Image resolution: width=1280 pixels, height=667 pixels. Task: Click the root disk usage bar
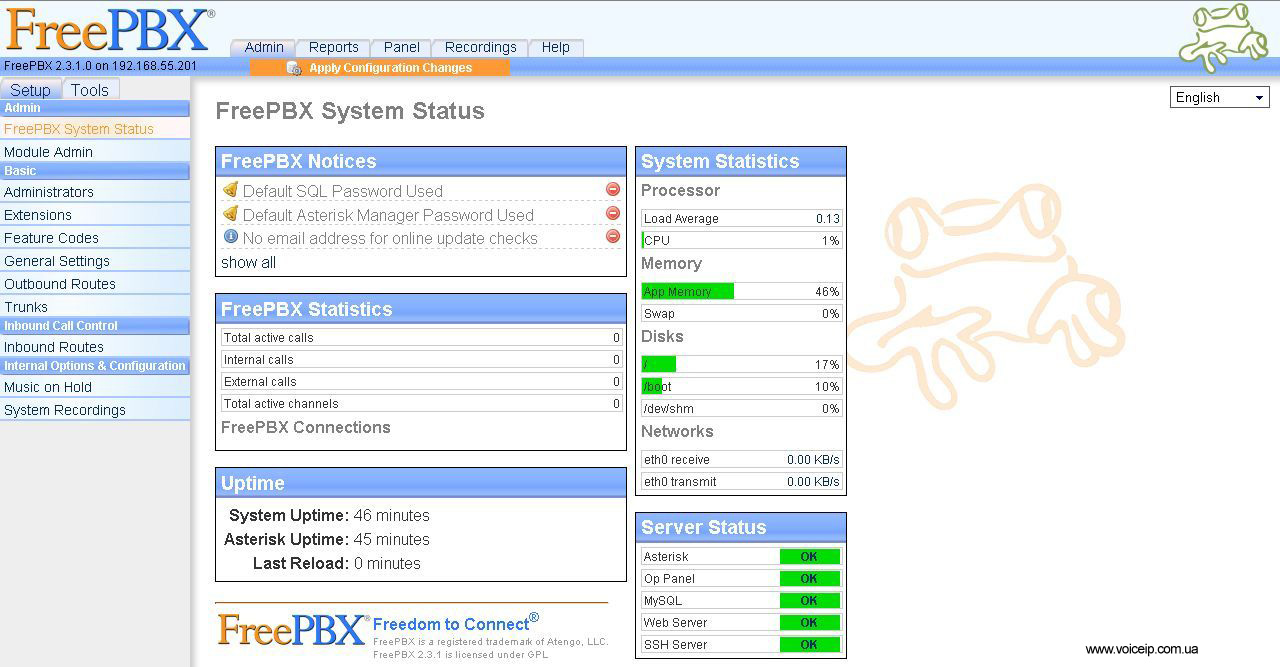[741, 364]
